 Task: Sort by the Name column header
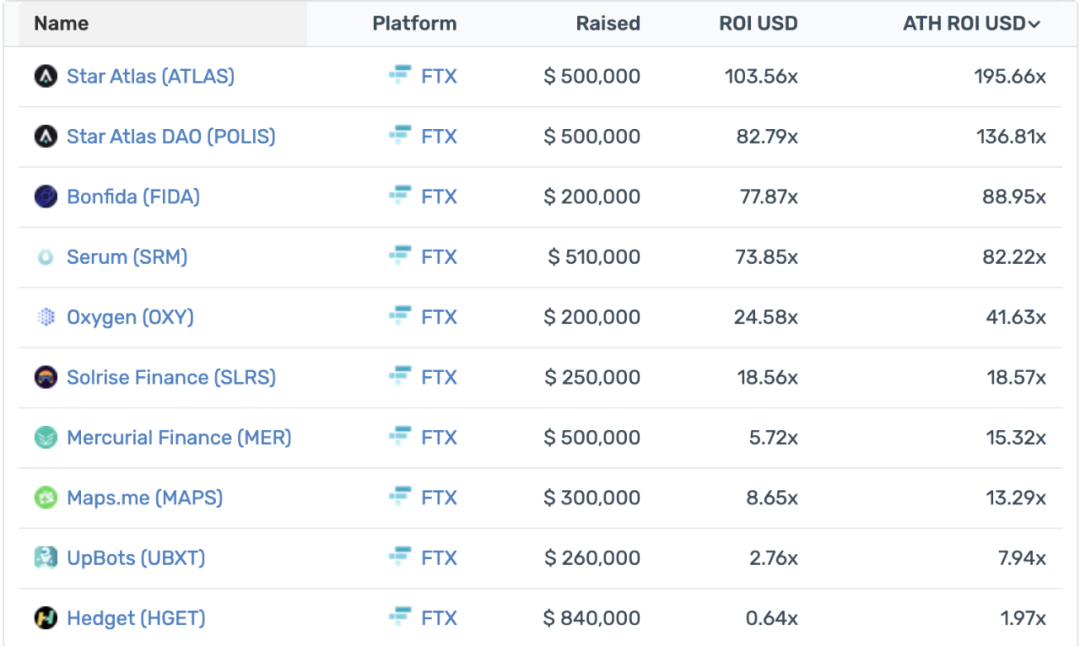click(x=61, y=23)
